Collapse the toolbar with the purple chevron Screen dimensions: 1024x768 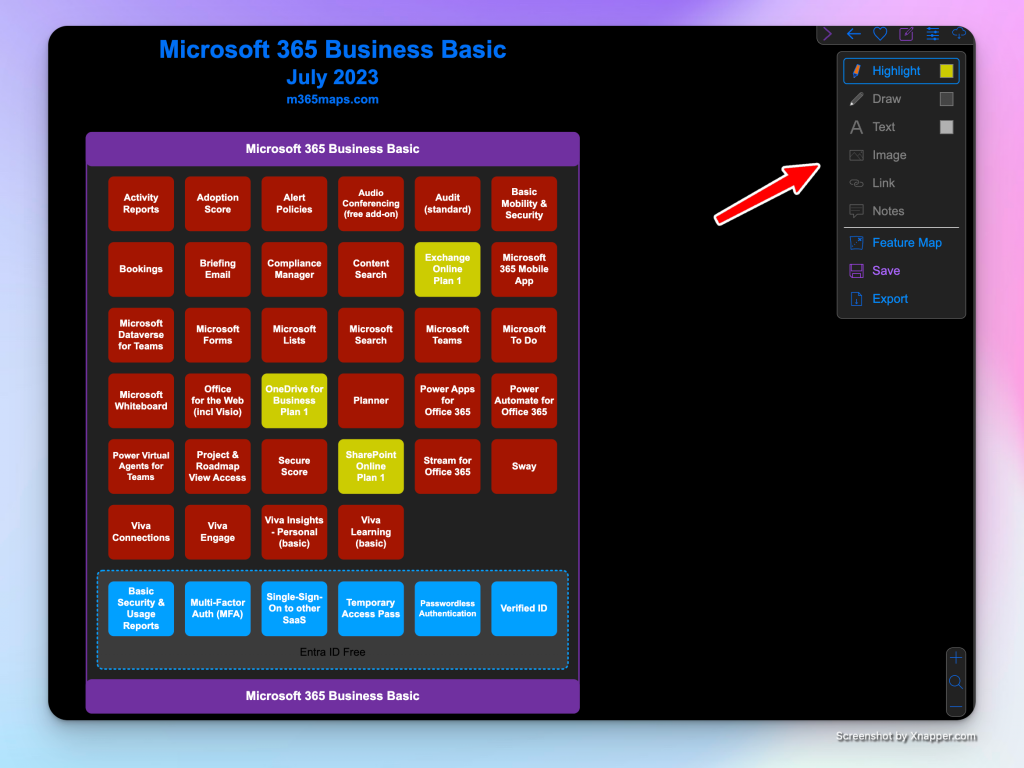[x=828, y=34]
